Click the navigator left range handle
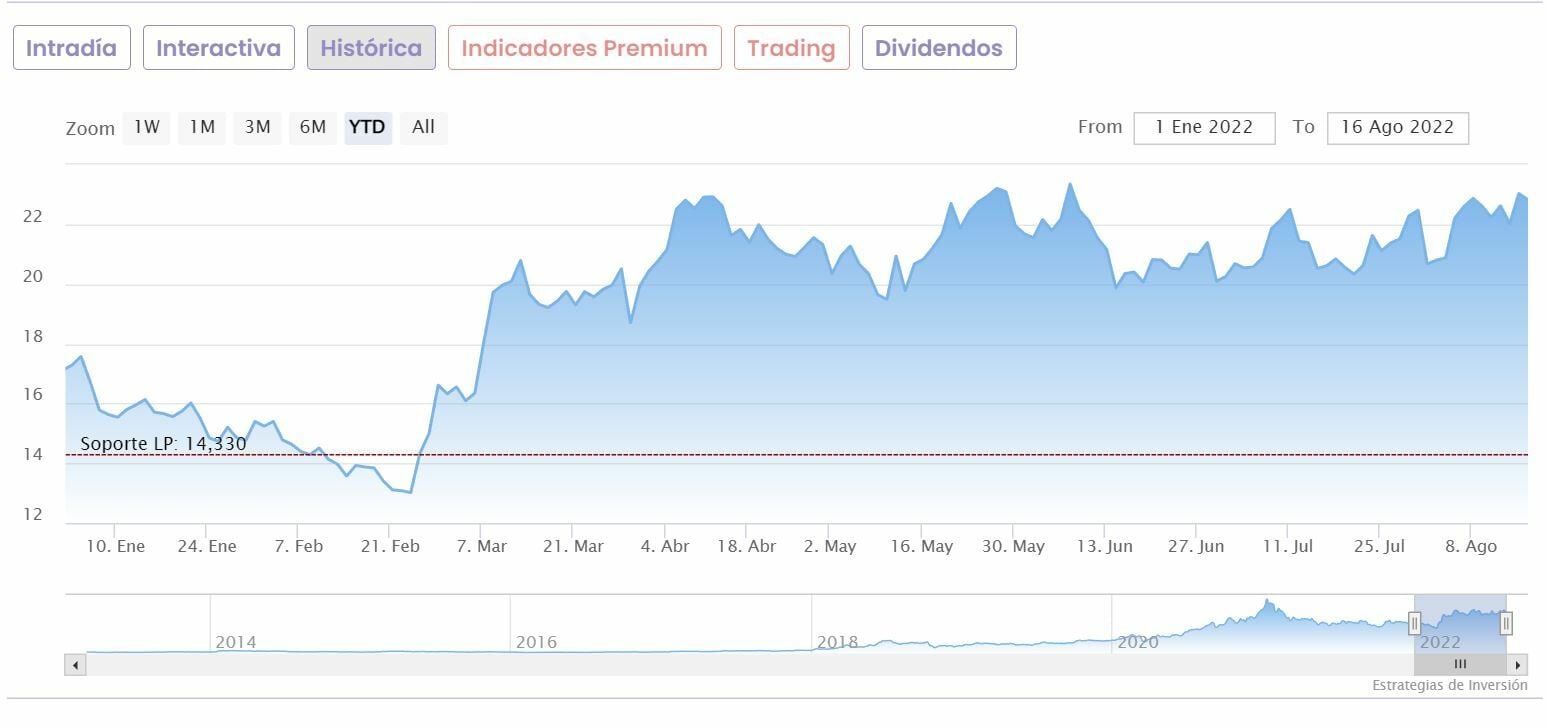The height and width of the screenshot is (727, 1548). pos(1415,624)
